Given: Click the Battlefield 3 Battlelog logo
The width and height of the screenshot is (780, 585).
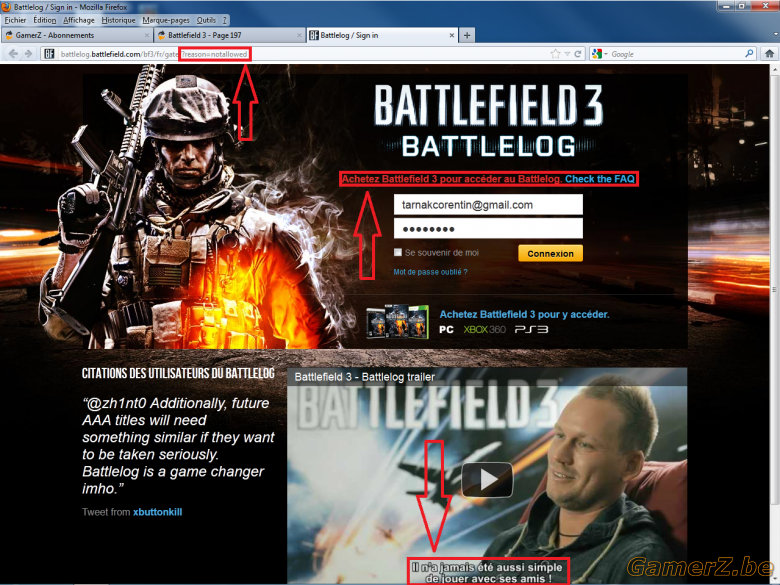Looking at the screenshot, I should [x=488, y=121].
